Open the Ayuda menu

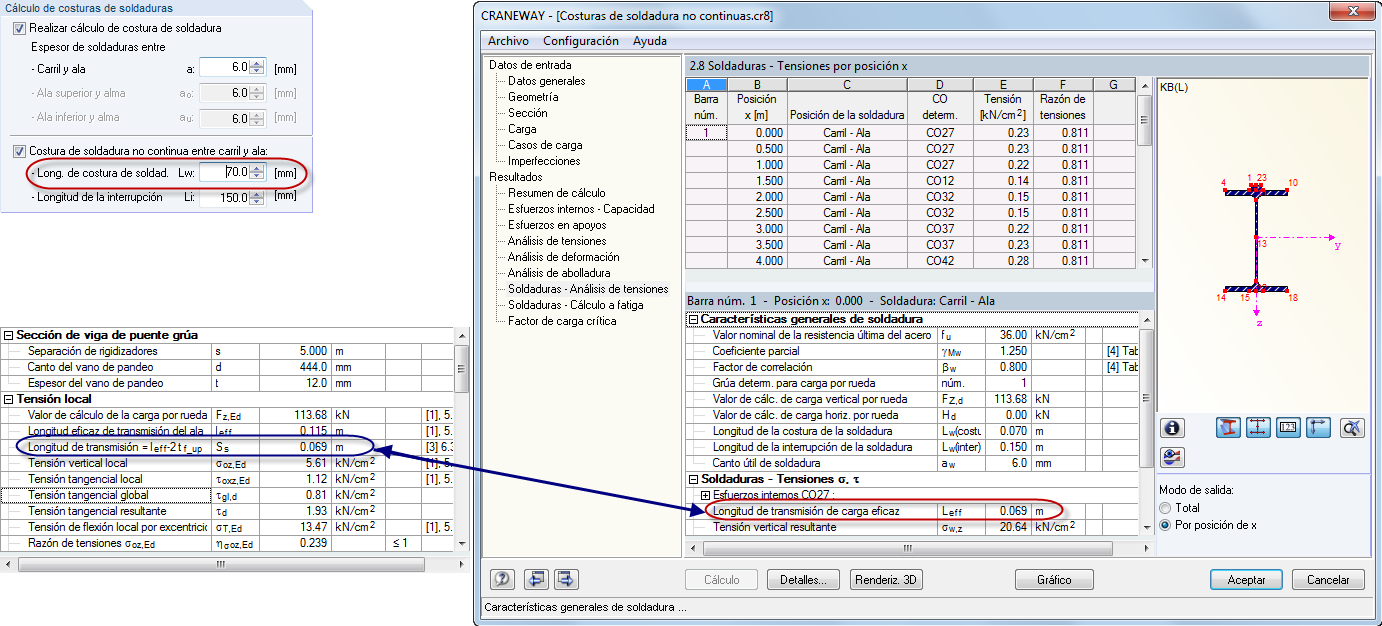650,41
